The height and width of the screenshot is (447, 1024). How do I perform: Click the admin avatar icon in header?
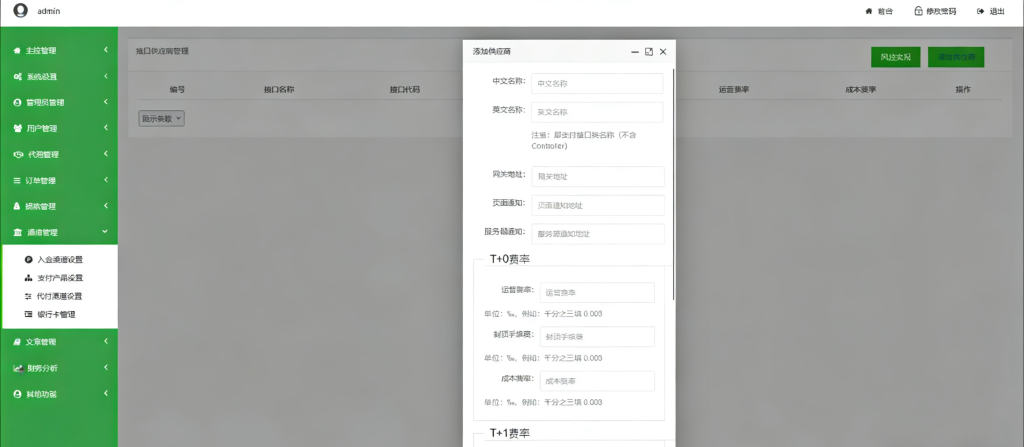click(x=21, y=10)
